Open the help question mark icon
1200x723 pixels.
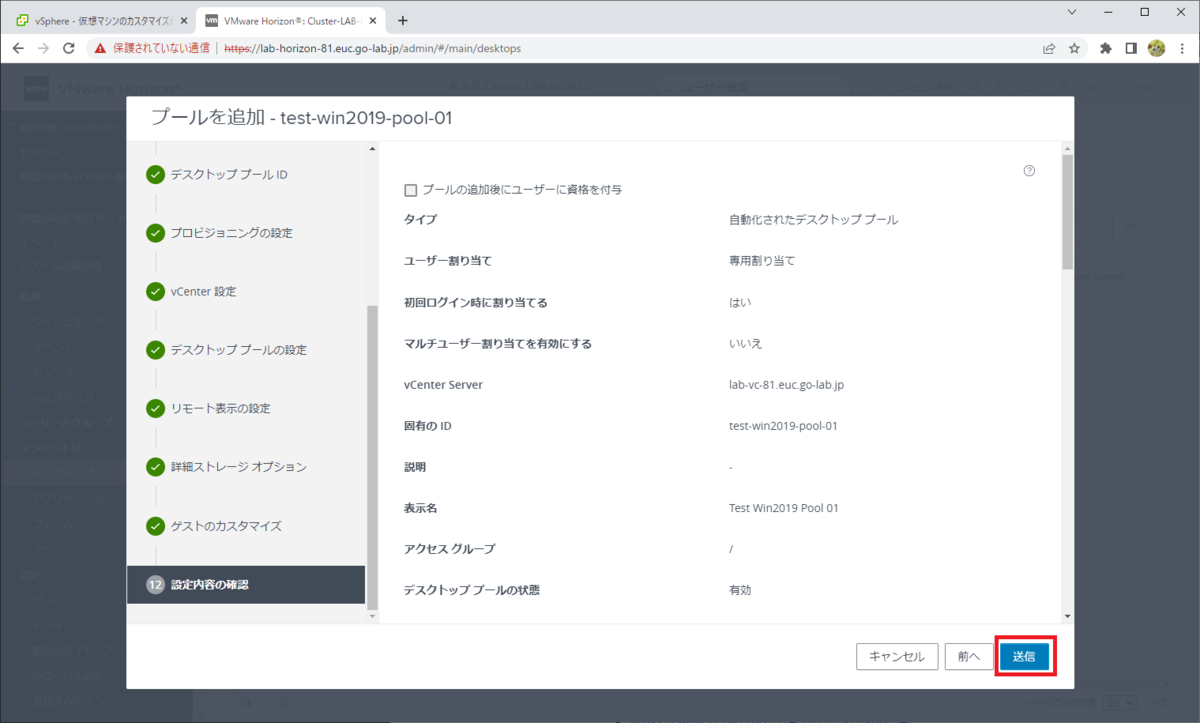click(x=1030, y=171)
